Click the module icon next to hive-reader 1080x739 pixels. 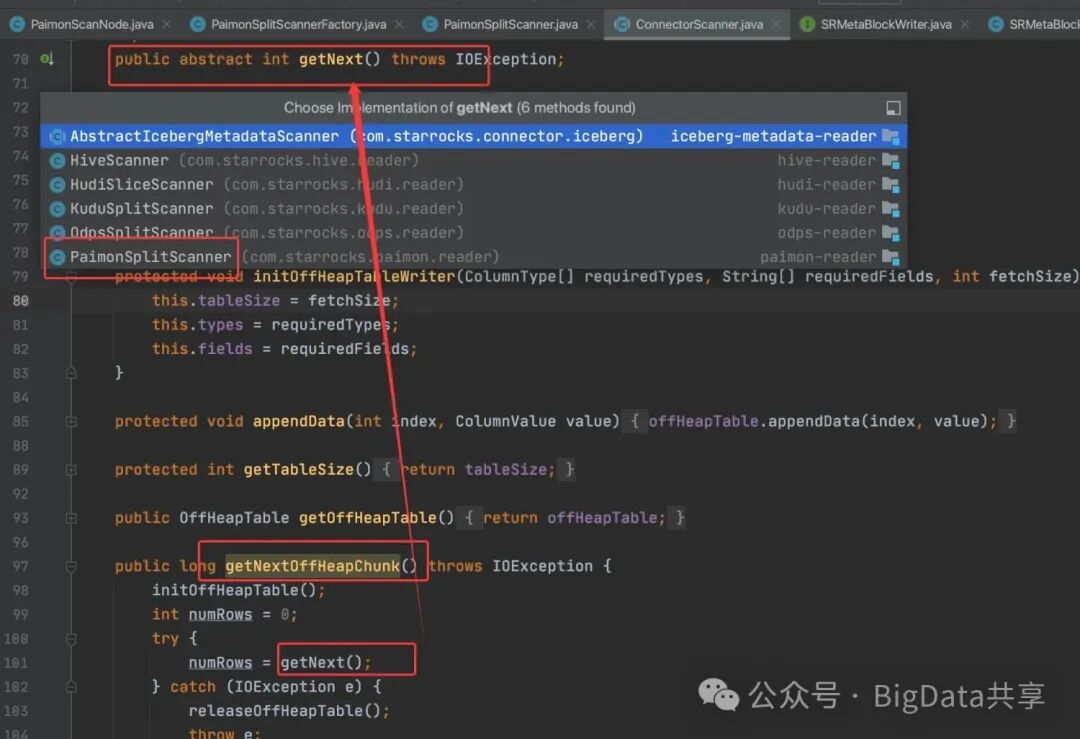coord(891,160)
